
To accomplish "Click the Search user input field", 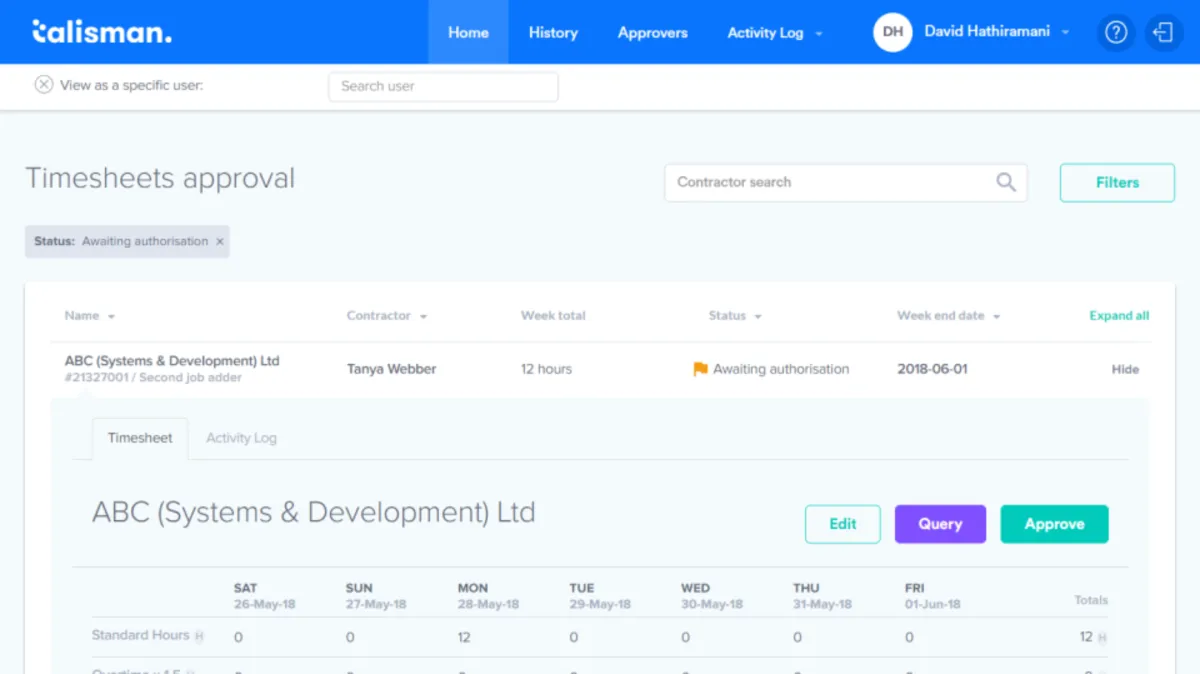I will (443, 86).
